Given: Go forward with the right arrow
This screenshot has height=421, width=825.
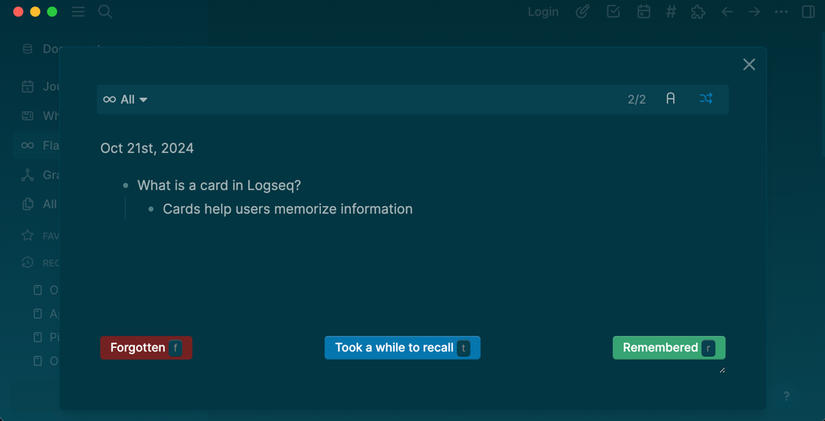Looking at the screenshot, I should (x=754, y=12).
